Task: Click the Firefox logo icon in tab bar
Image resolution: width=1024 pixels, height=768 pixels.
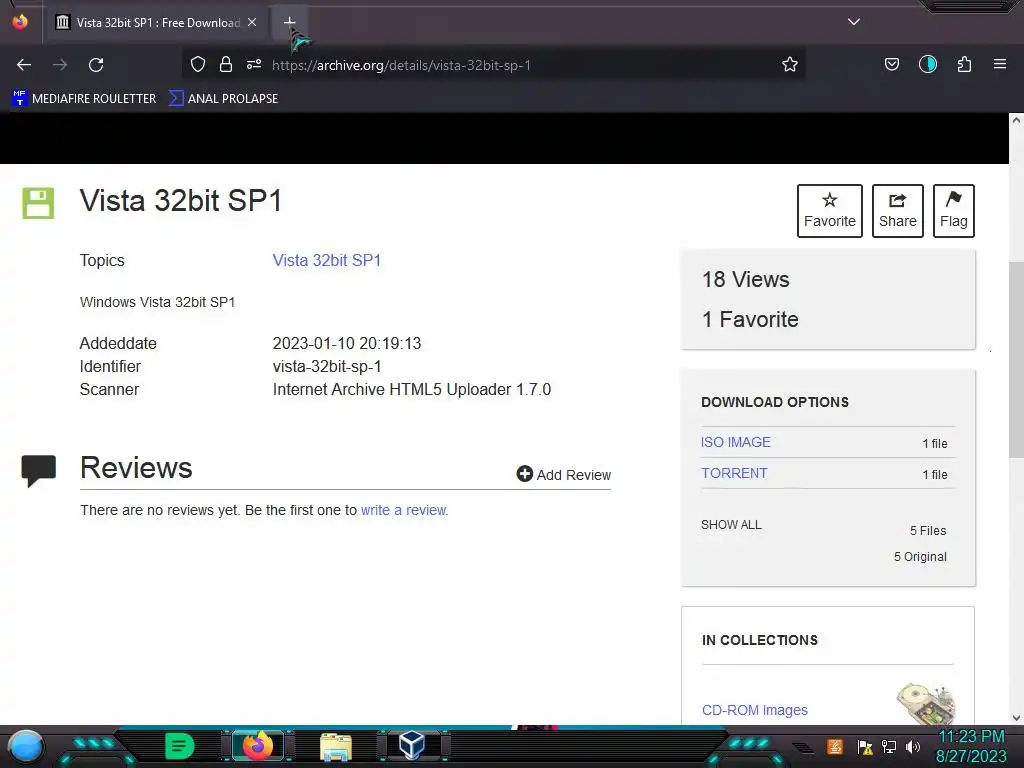Action: 20,22
